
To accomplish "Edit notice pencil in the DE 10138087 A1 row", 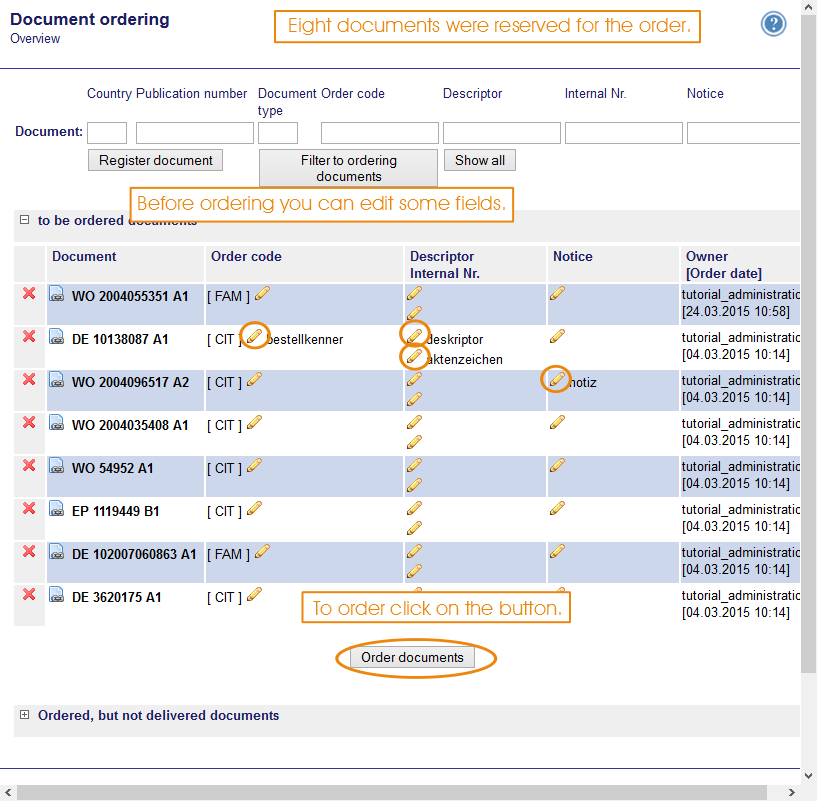I will pyautogui.click(x=557, y=336).
